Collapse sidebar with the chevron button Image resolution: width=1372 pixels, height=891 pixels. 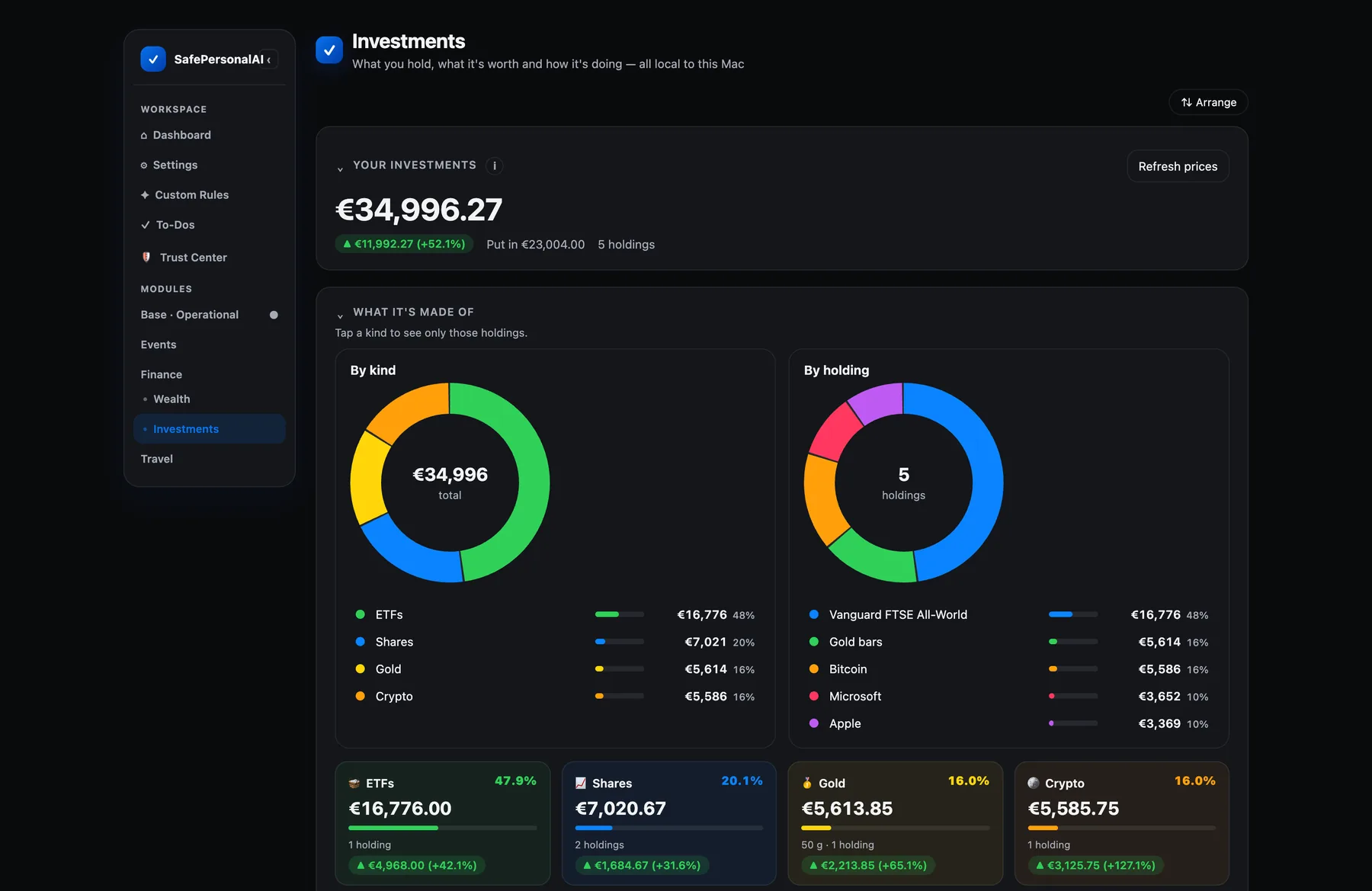[268, 59]
